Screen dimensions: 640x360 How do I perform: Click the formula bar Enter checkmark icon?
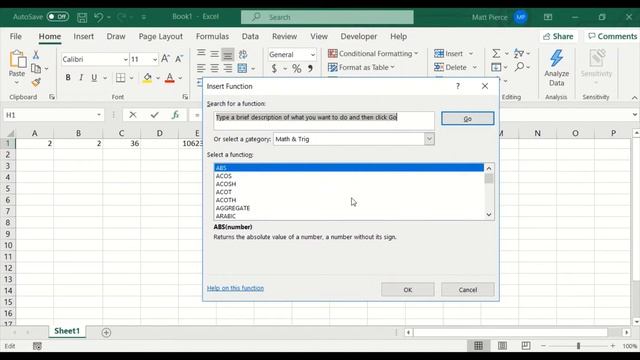(154, 115)
